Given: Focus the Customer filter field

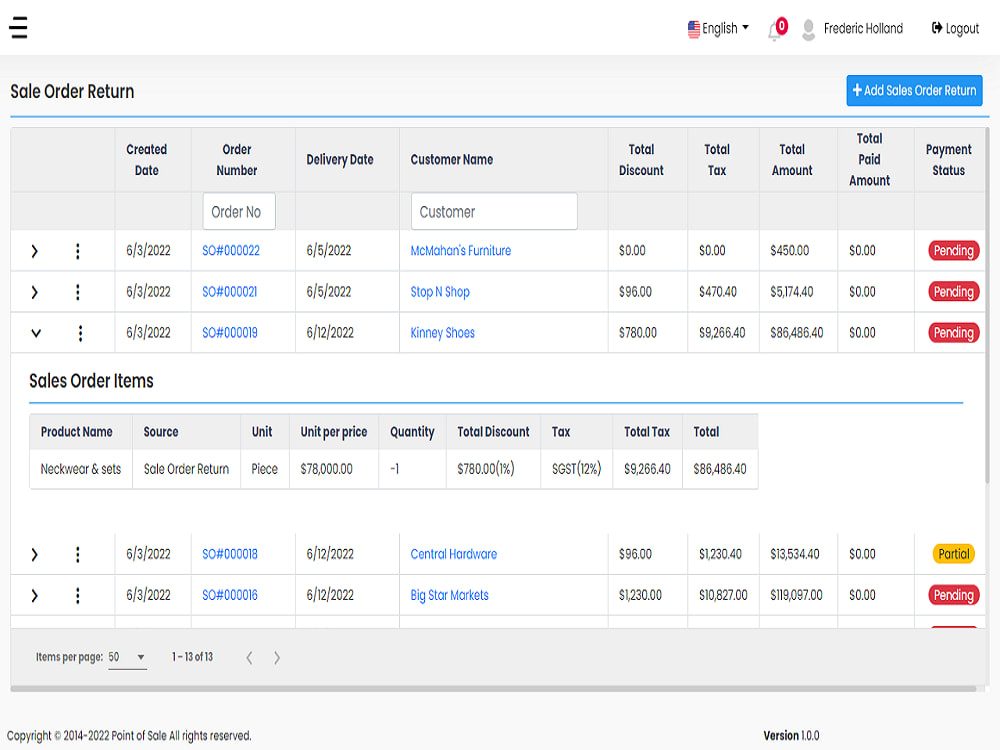Looking at the screenshot, I should coord(494,211).
